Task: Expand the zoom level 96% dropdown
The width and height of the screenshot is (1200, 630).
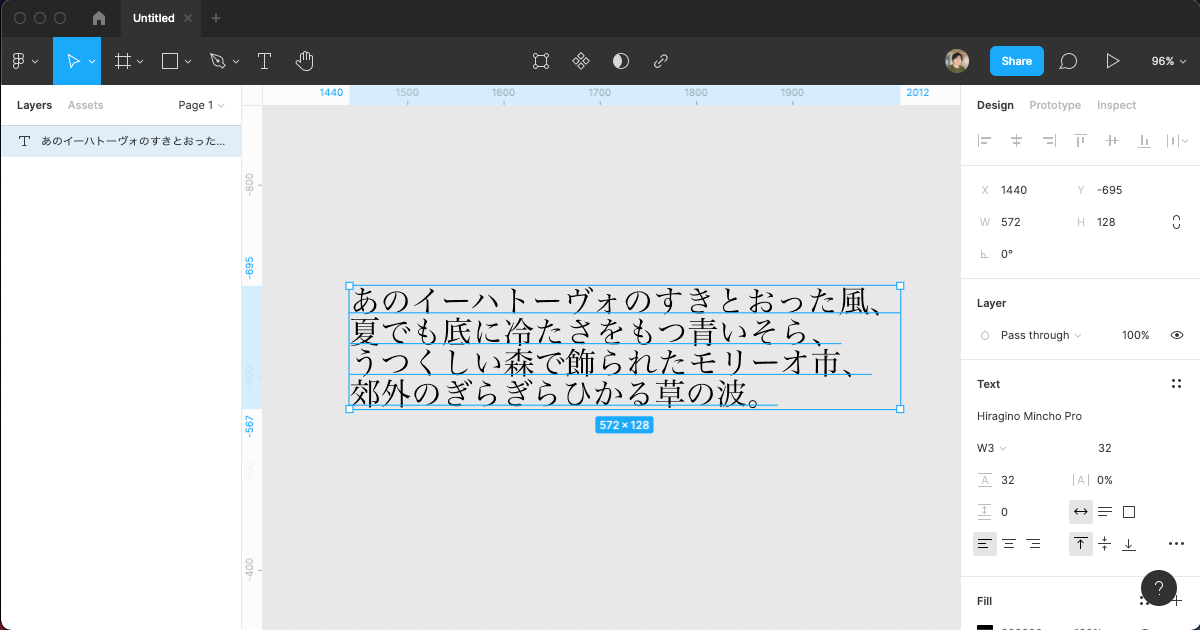Action: 1168,61
